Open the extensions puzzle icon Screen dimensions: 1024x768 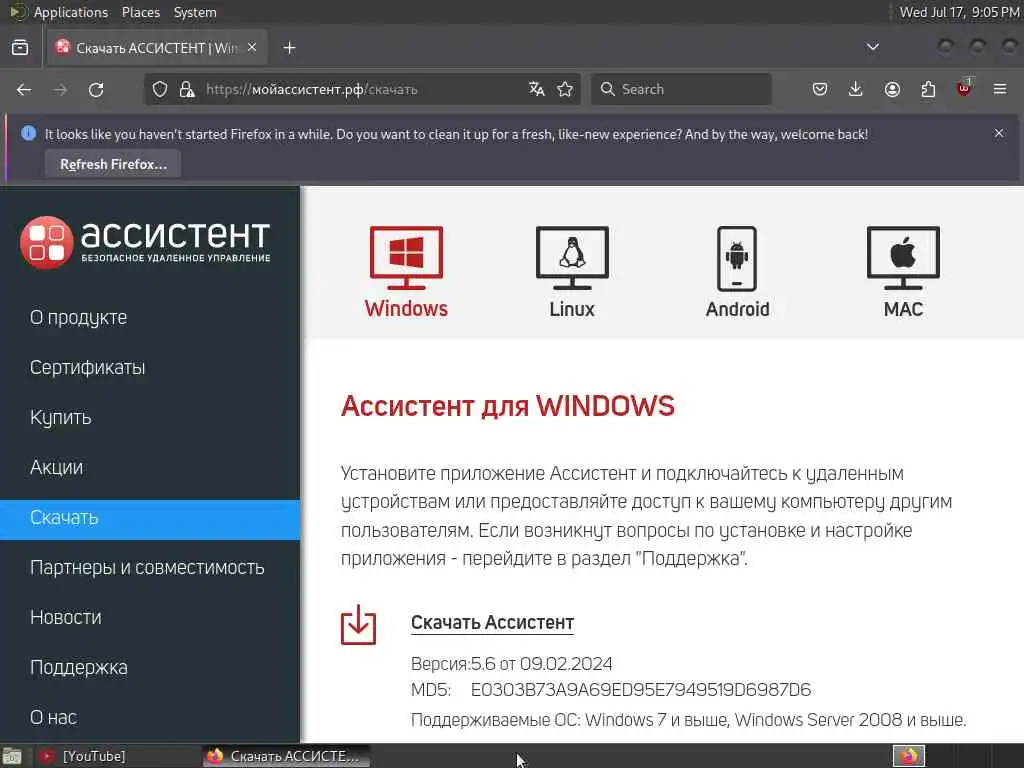click(x=928, y=89)
